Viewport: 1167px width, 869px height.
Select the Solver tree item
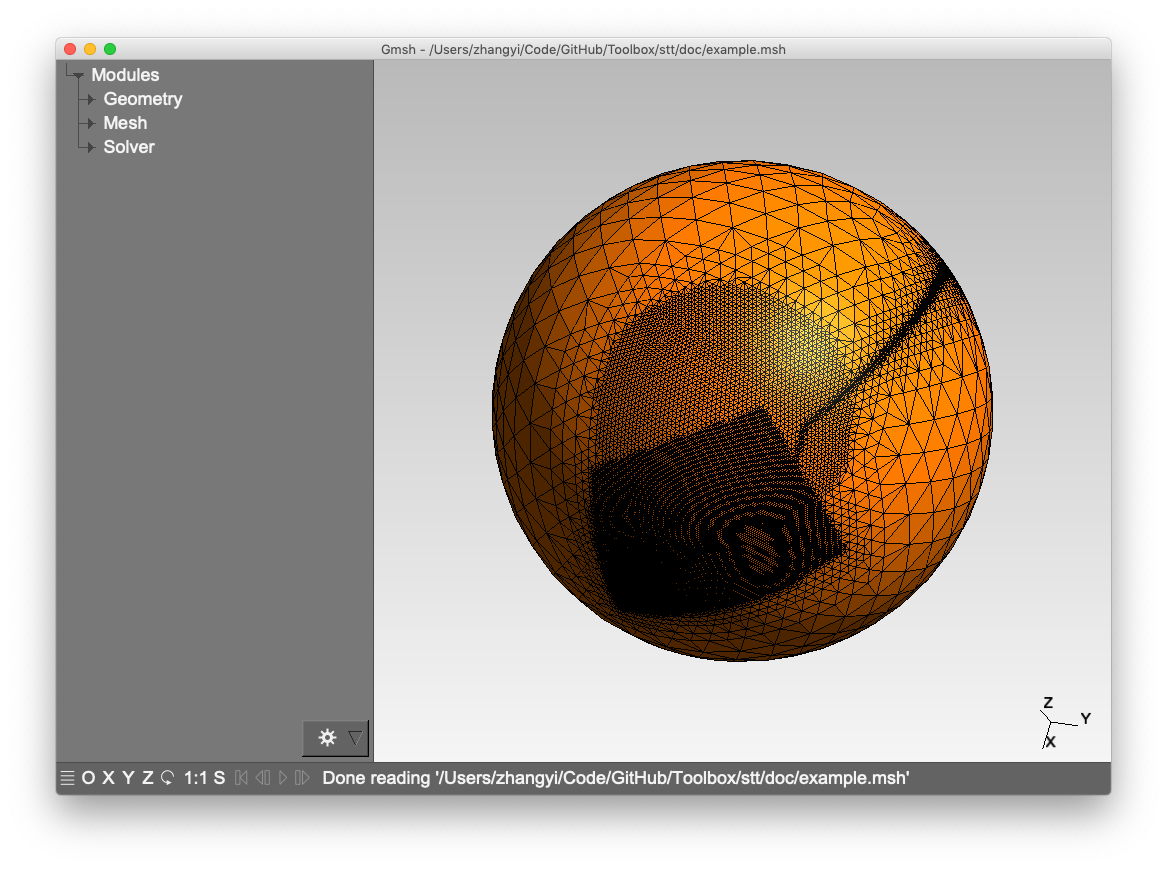coord(129,147)
